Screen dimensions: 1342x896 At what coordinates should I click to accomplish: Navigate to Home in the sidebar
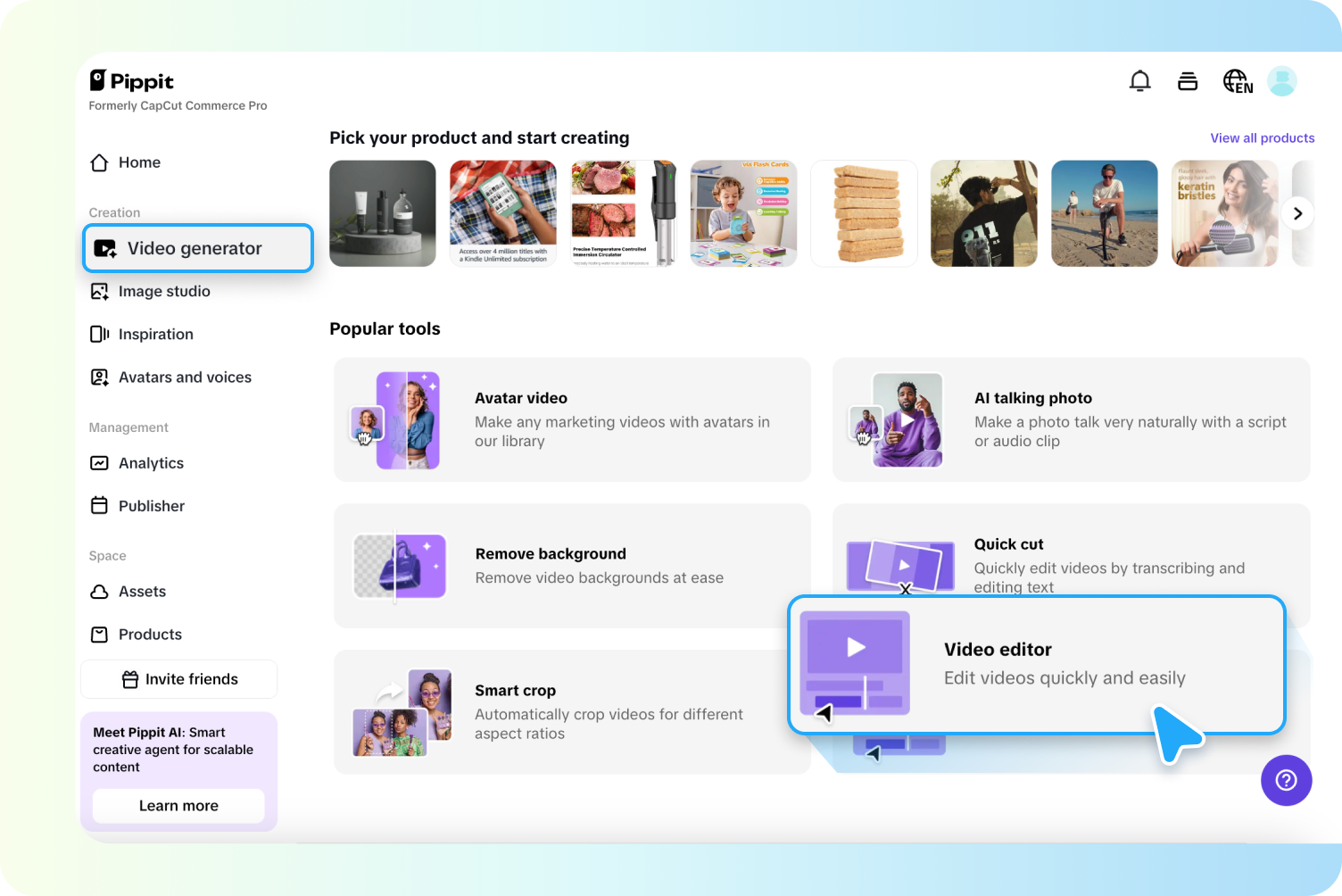[138, 162]
